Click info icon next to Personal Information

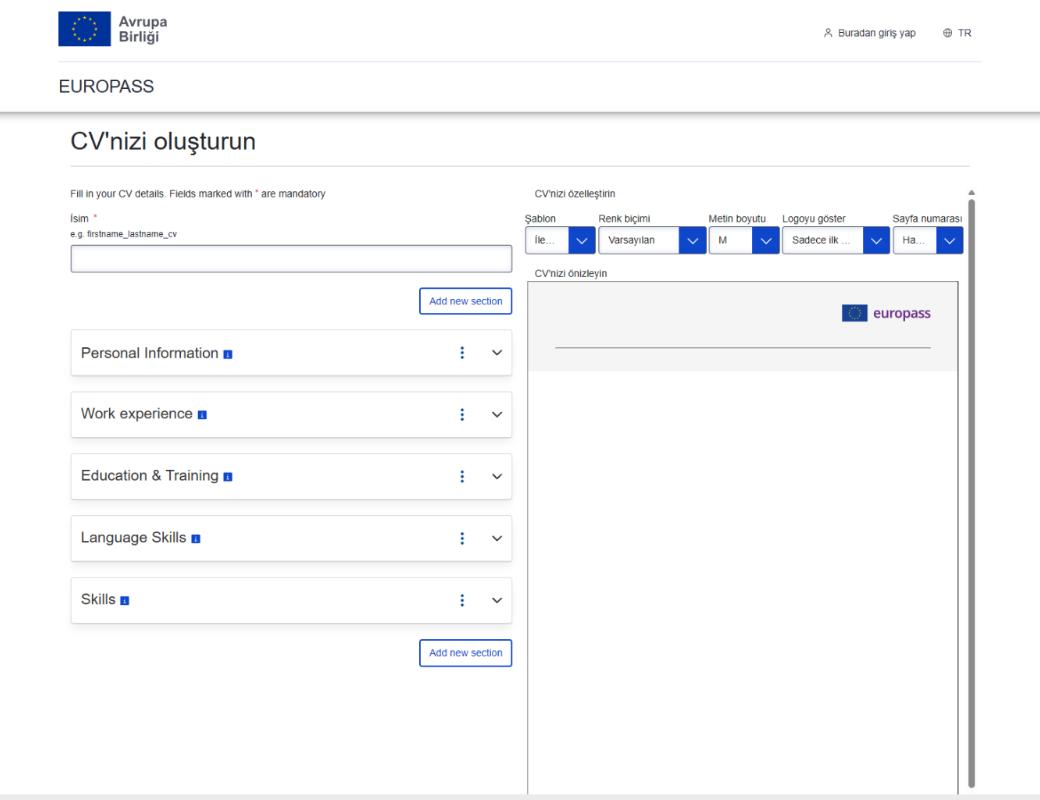click(x=228, y=354)
